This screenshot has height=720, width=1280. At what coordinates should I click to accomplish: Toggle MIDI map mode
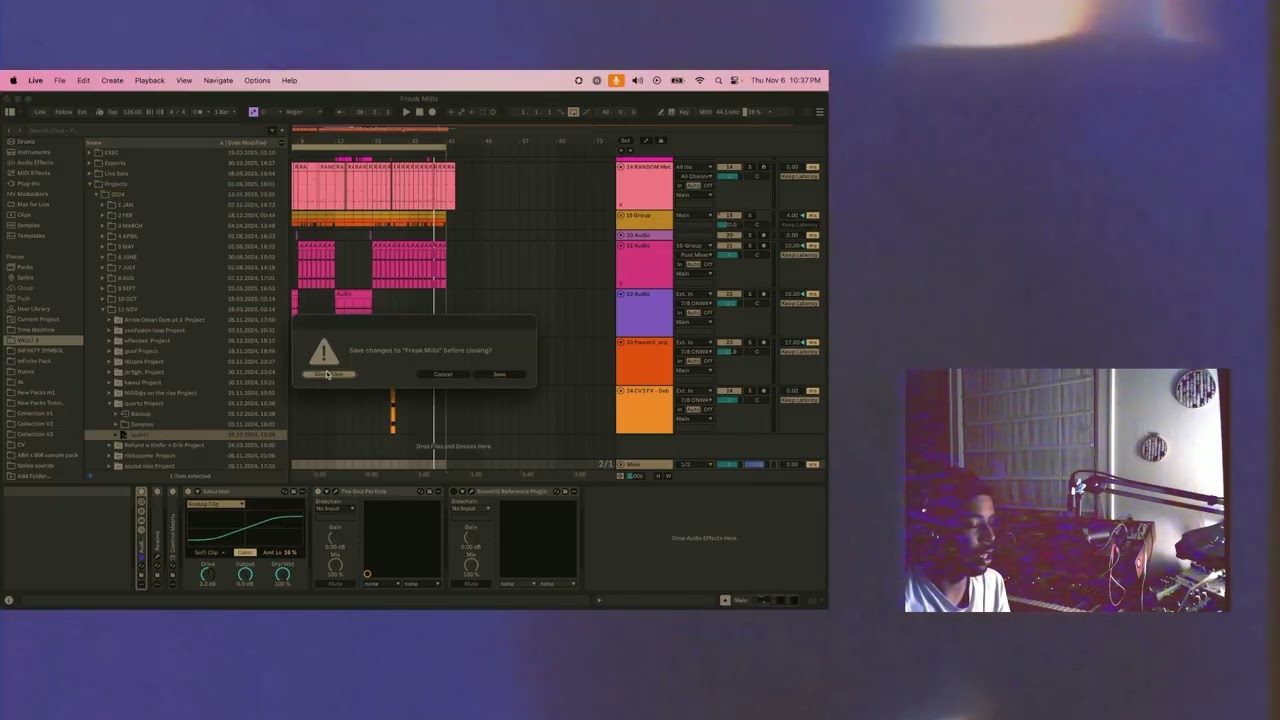[706, 112]
